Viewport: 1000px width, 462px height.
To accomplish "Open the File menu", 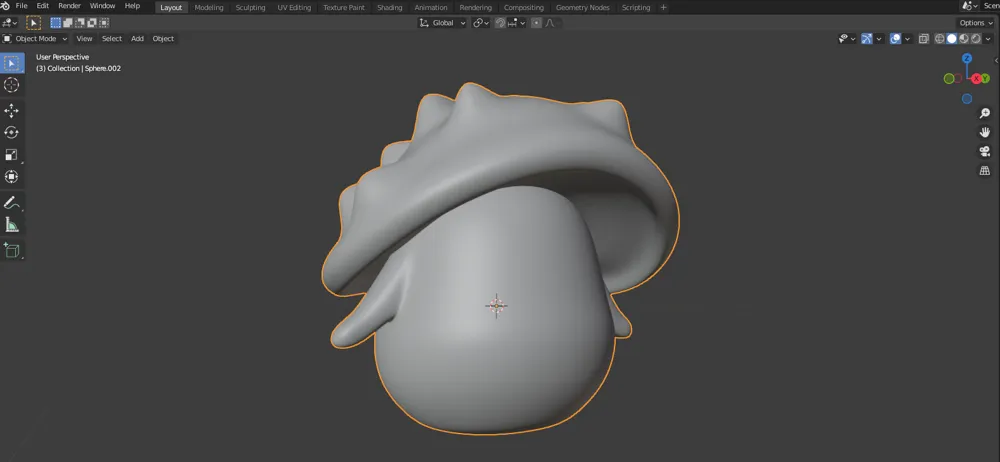I will click(x=22, y=6).
